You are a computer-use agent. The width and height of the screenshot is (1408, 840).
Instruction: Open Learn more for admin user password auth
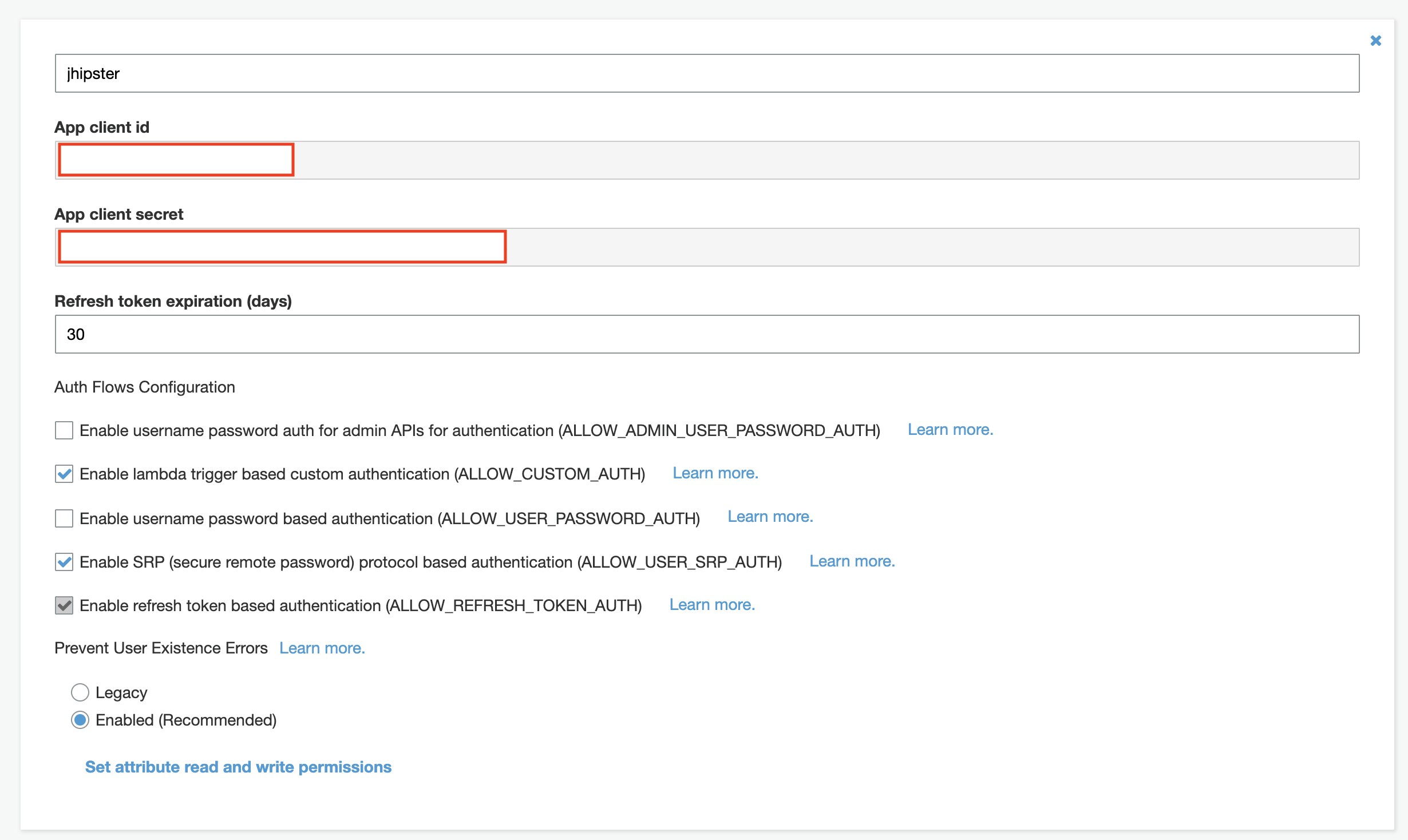[x=950, y=430]
